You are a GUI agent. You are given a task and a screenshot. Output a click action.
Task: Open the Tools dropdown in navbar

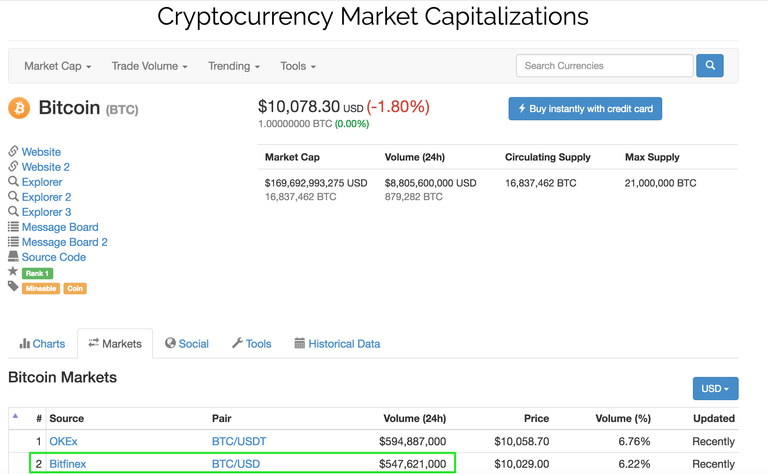tap(298, 66)
